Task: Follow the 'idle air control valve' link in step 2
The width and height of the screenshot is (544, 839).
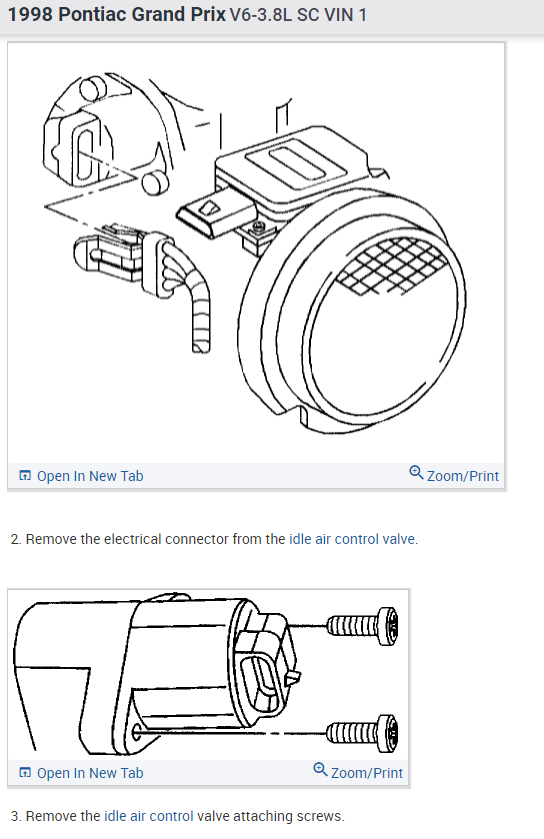Action: [352, 539]
